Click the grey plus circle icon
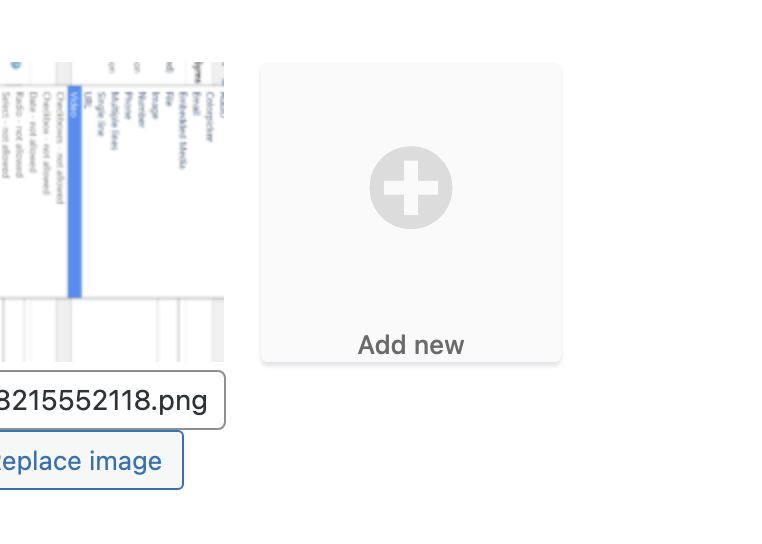Image resolution: width=762 pixels, height=544 pixels. [411, 188]
